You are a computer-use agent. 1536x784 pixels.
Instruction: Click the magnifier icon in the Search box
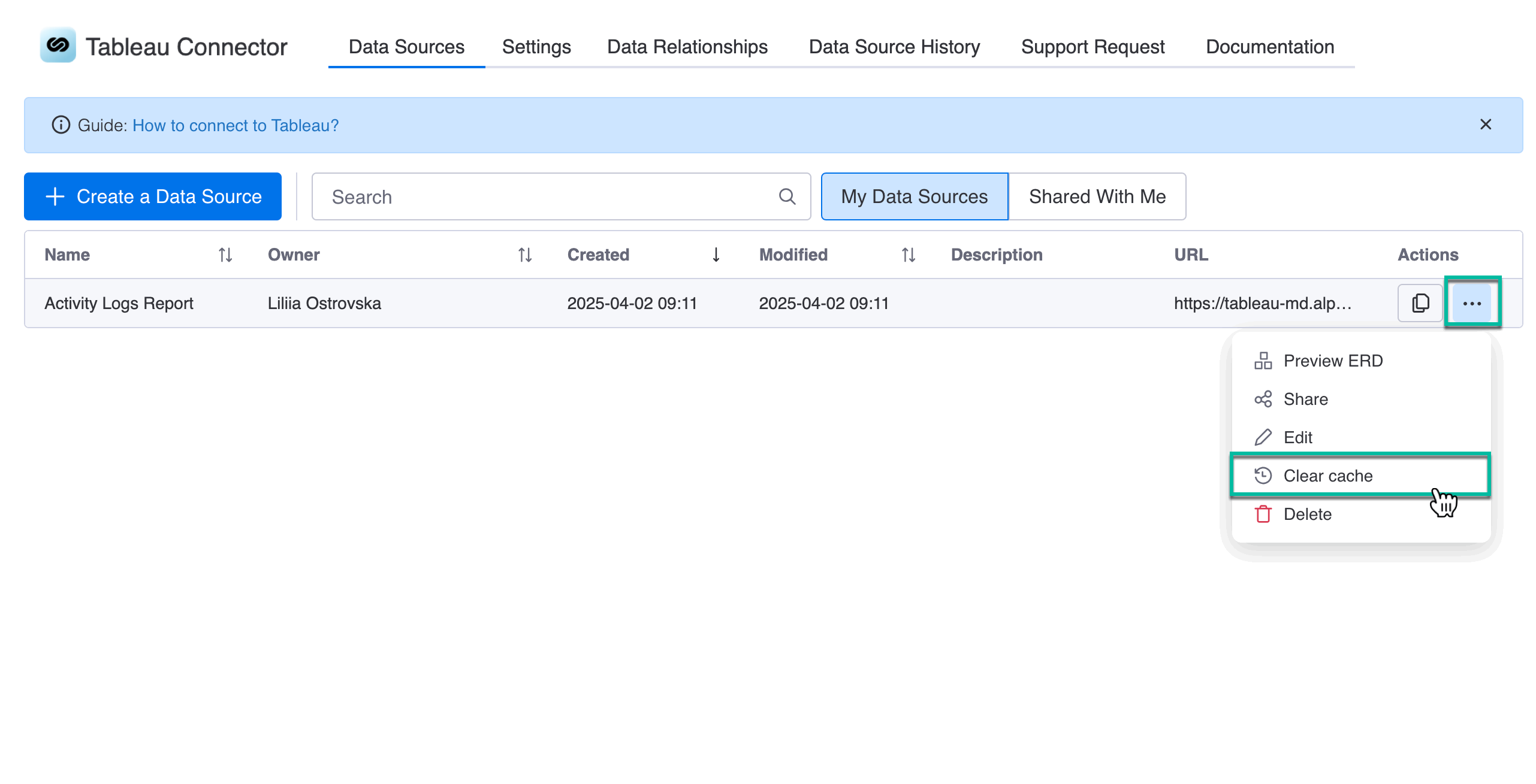[787, 196]
